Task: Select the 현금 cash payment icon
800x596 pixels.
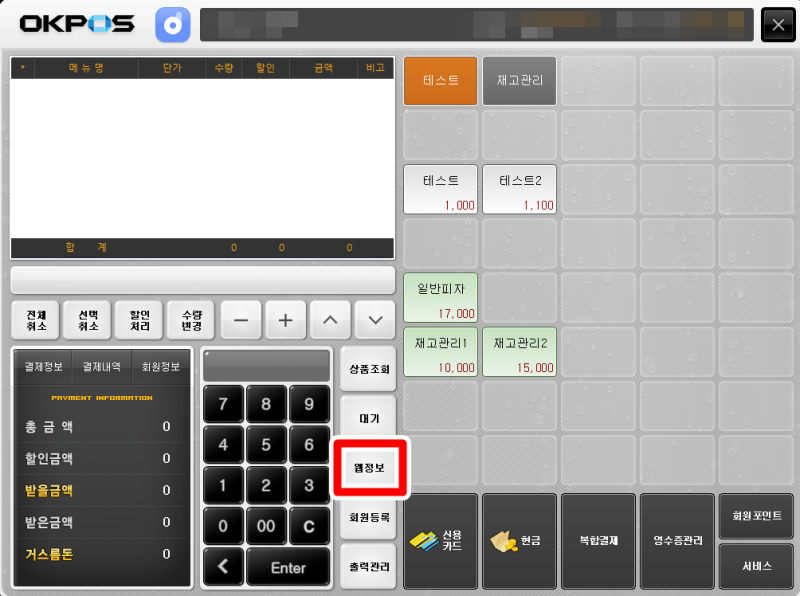Action: pos(518,541)
